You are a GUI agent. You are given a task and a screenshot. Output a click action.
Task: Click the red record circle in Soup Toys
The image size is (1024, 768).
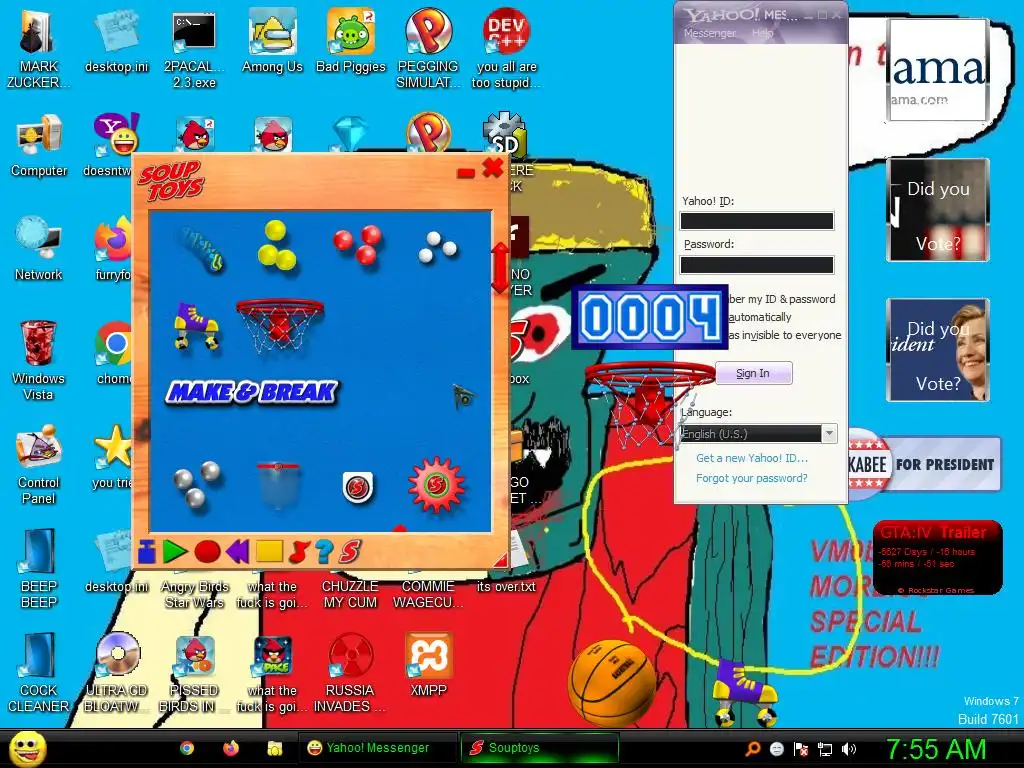[207, 552]
